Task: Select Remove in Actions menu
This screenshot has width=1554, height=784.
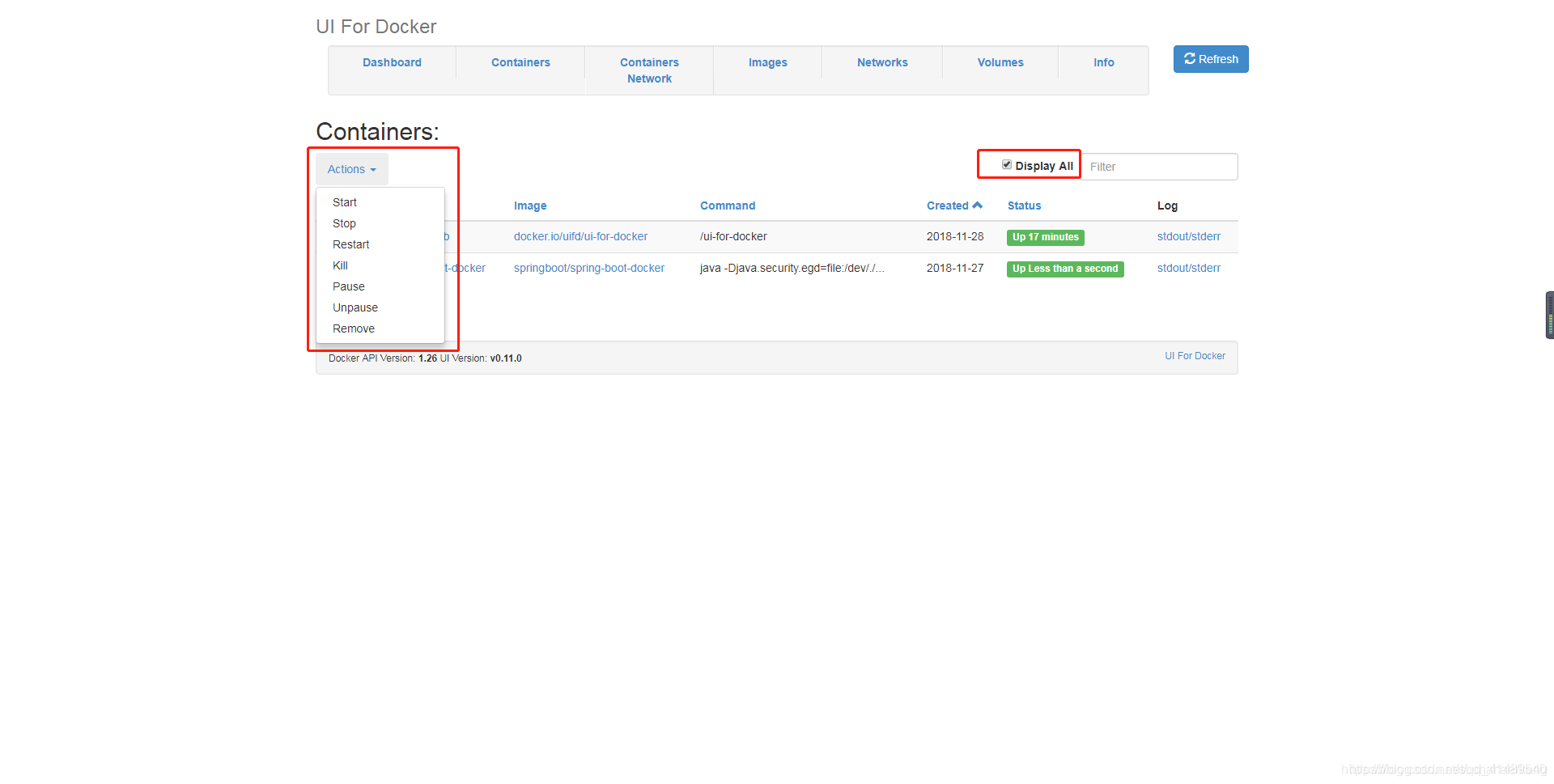Action: click(x=380, y=328)
